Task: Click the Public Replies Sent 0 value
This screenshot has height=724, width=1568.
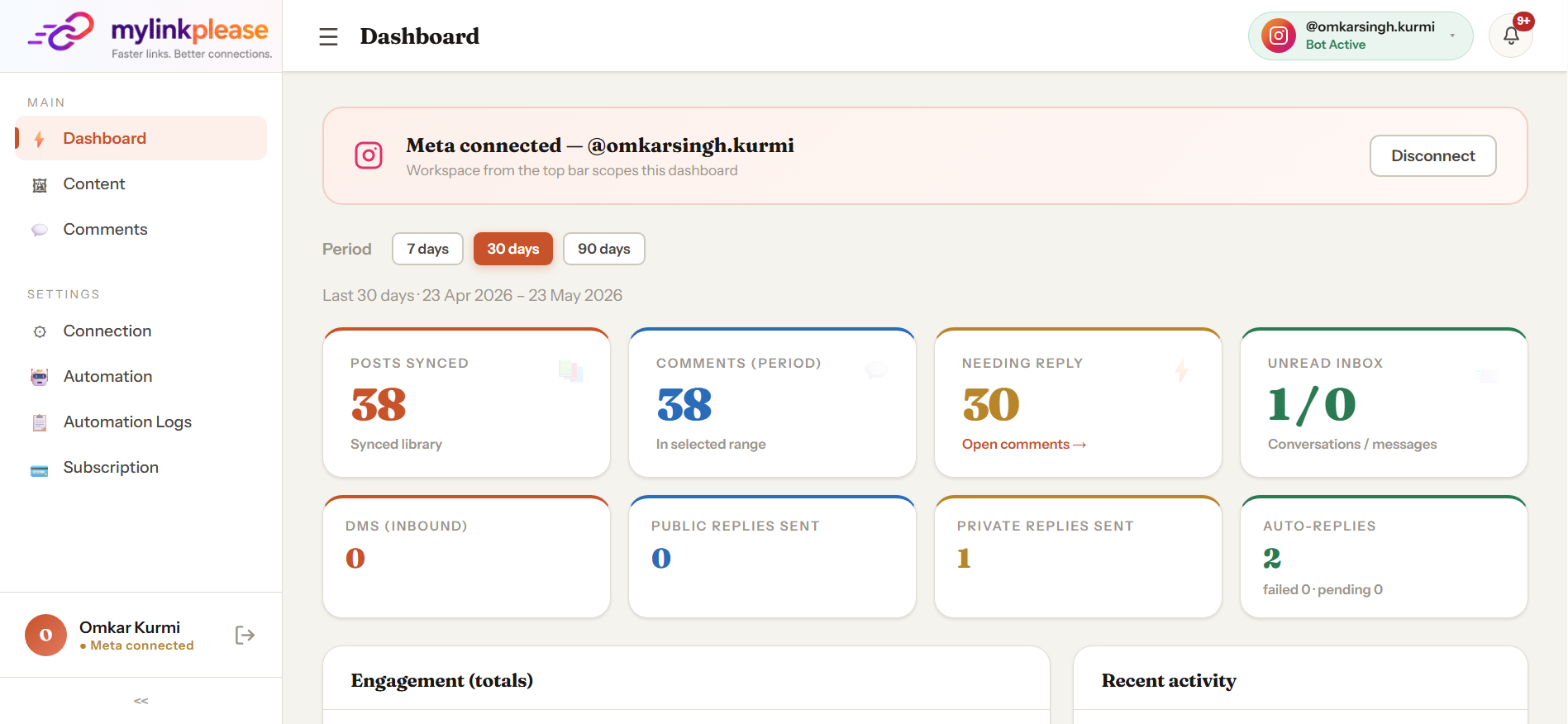Action: (x=661, y=558)
